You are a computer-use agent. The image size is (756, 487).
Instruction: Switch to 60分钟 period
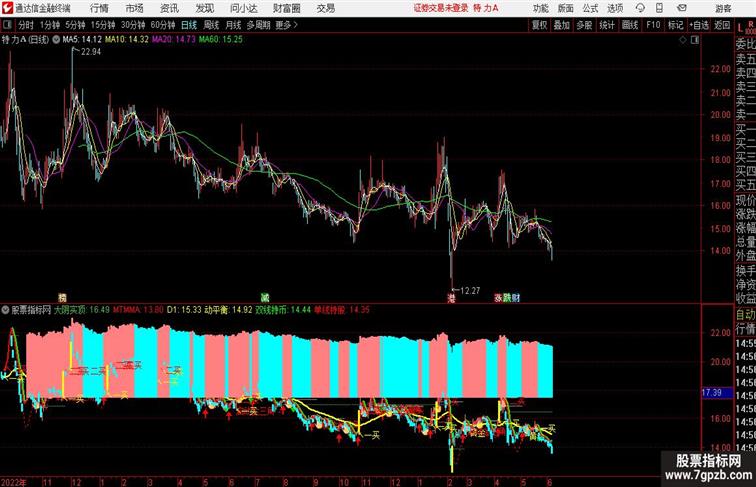(x=163, y=25)
